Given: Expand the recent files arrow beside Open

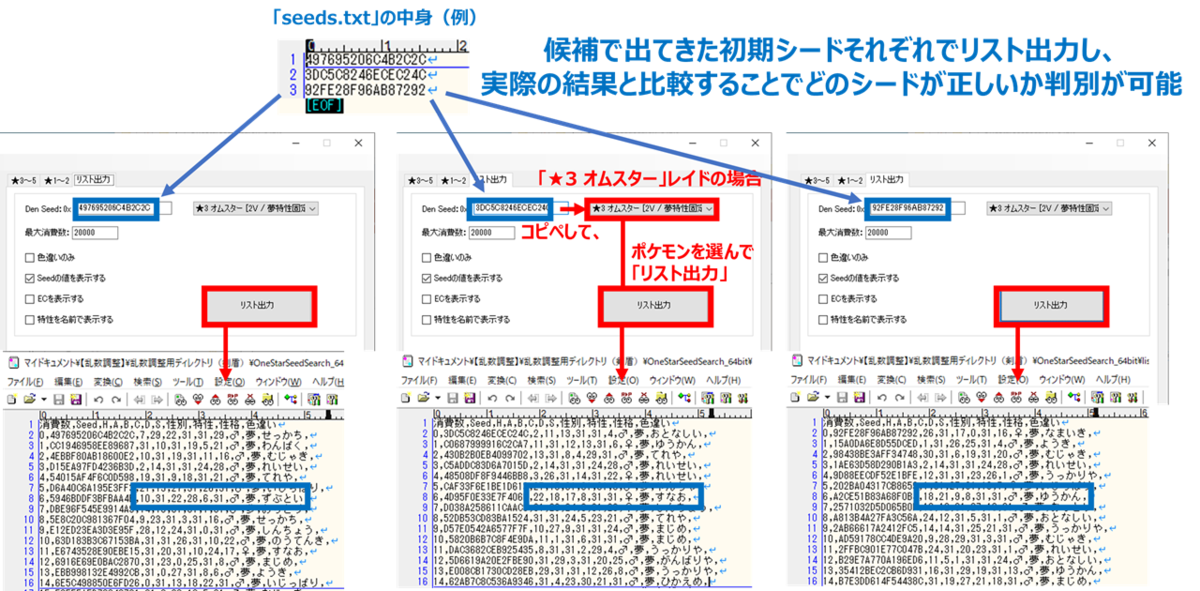Looking at the screenshot, I should [x=42, y=399].
